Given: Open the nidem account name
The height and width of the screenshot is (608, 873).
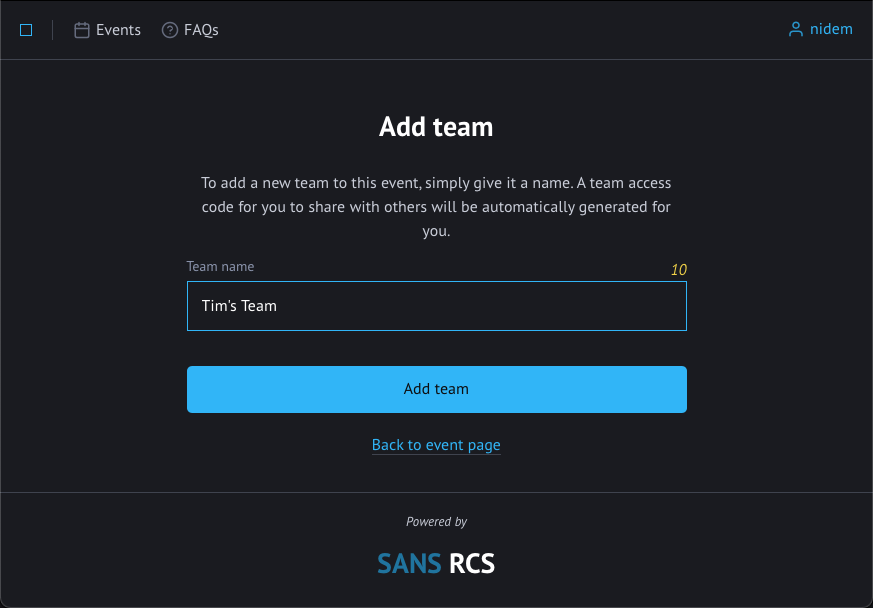Looking at the screenshot, I should point(831,29).
